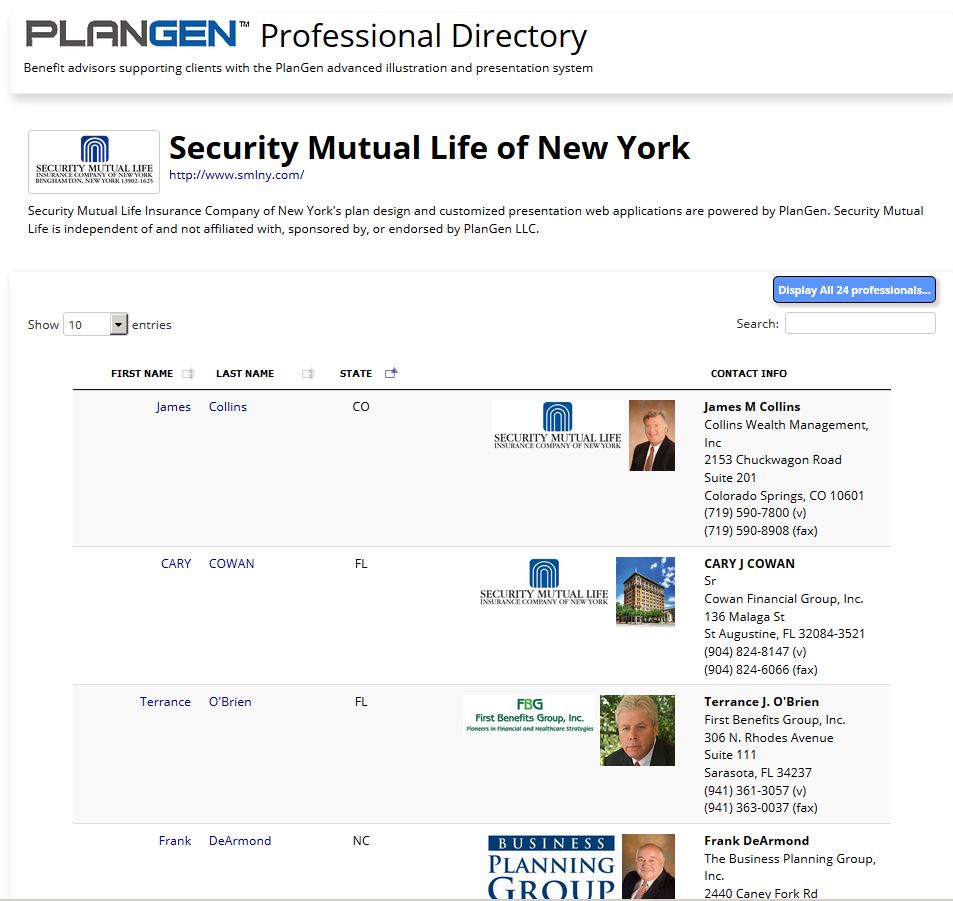Click the LAST NAME column header

(245, 373)
